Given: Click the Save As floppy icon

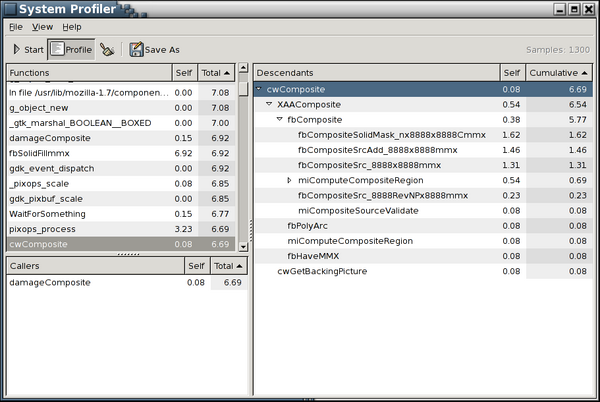Looking at the screenshot, I should [x=136, y=49].
